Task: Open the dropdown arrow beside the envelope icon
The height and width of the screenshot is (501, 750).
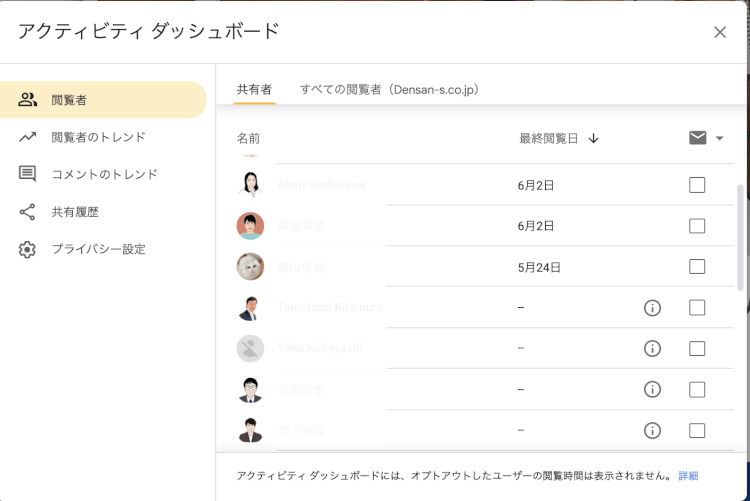Action: (x=719, y=138)
